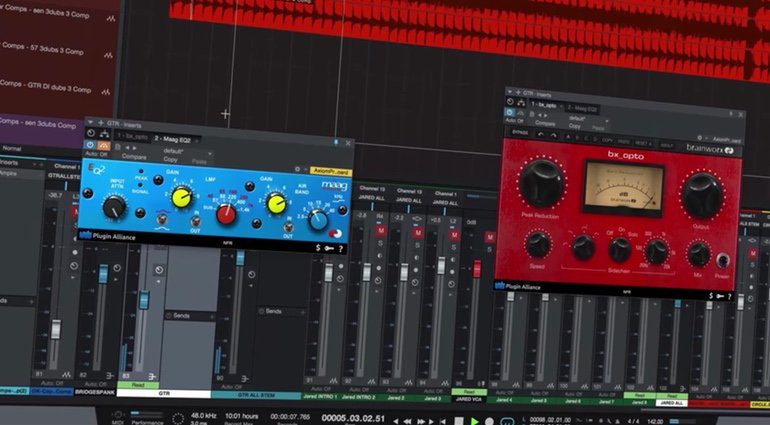Toggle the Power switch on bx_opto
The height and width of the screenshot is (425, 770).
(x=722, y=260)
